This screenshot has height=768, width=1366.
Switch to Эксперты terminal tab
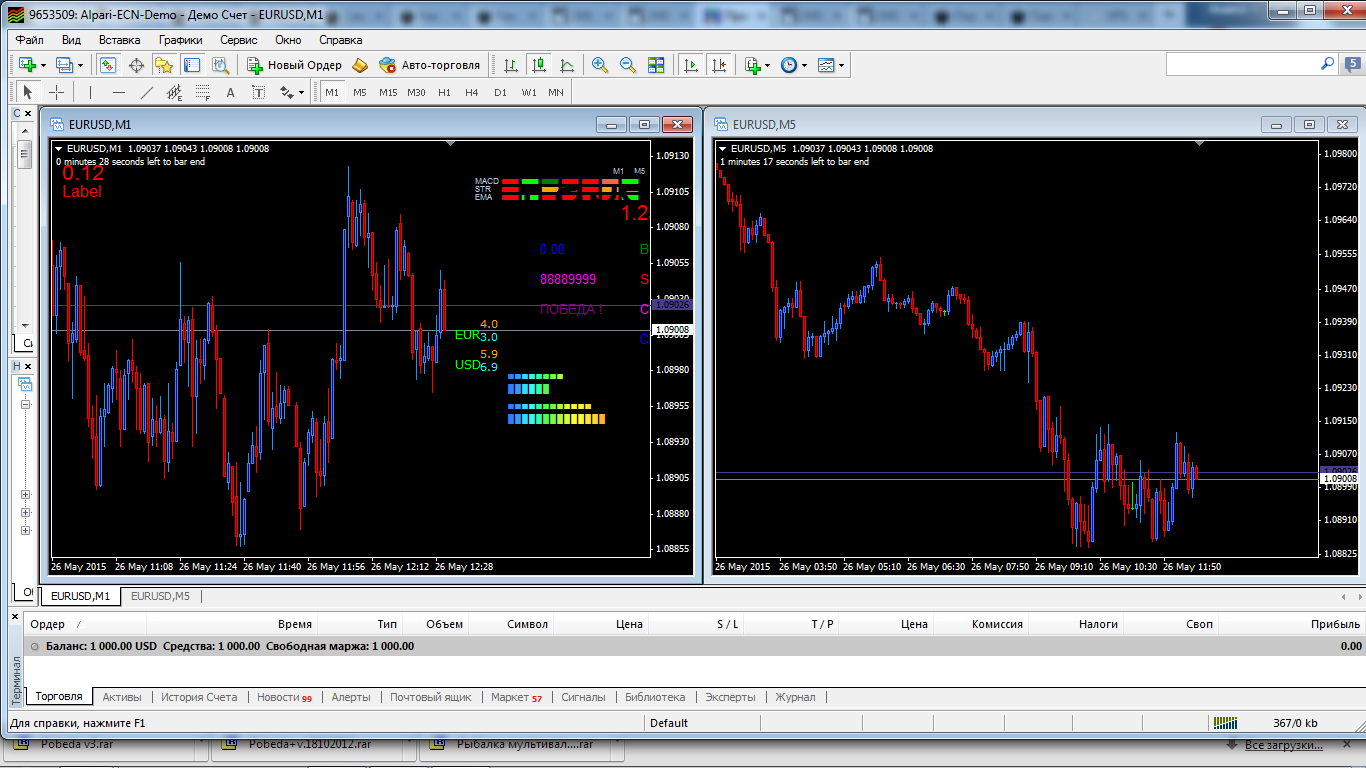click(731, 697)
